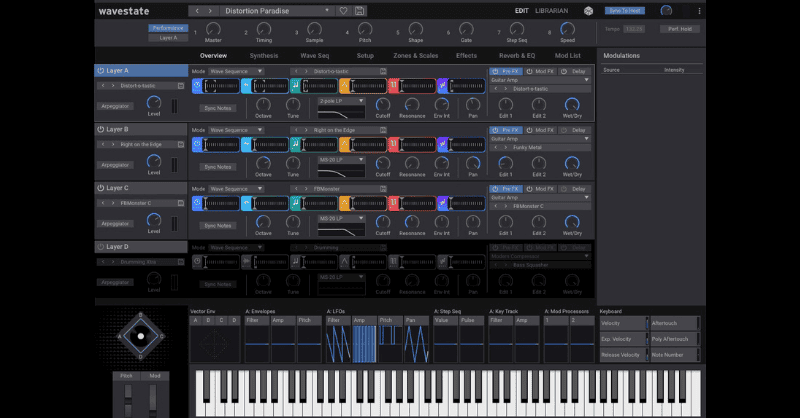Screen dimensions: 800x418
Task: Enable Layer D with its power button
Action: [101, 247]
